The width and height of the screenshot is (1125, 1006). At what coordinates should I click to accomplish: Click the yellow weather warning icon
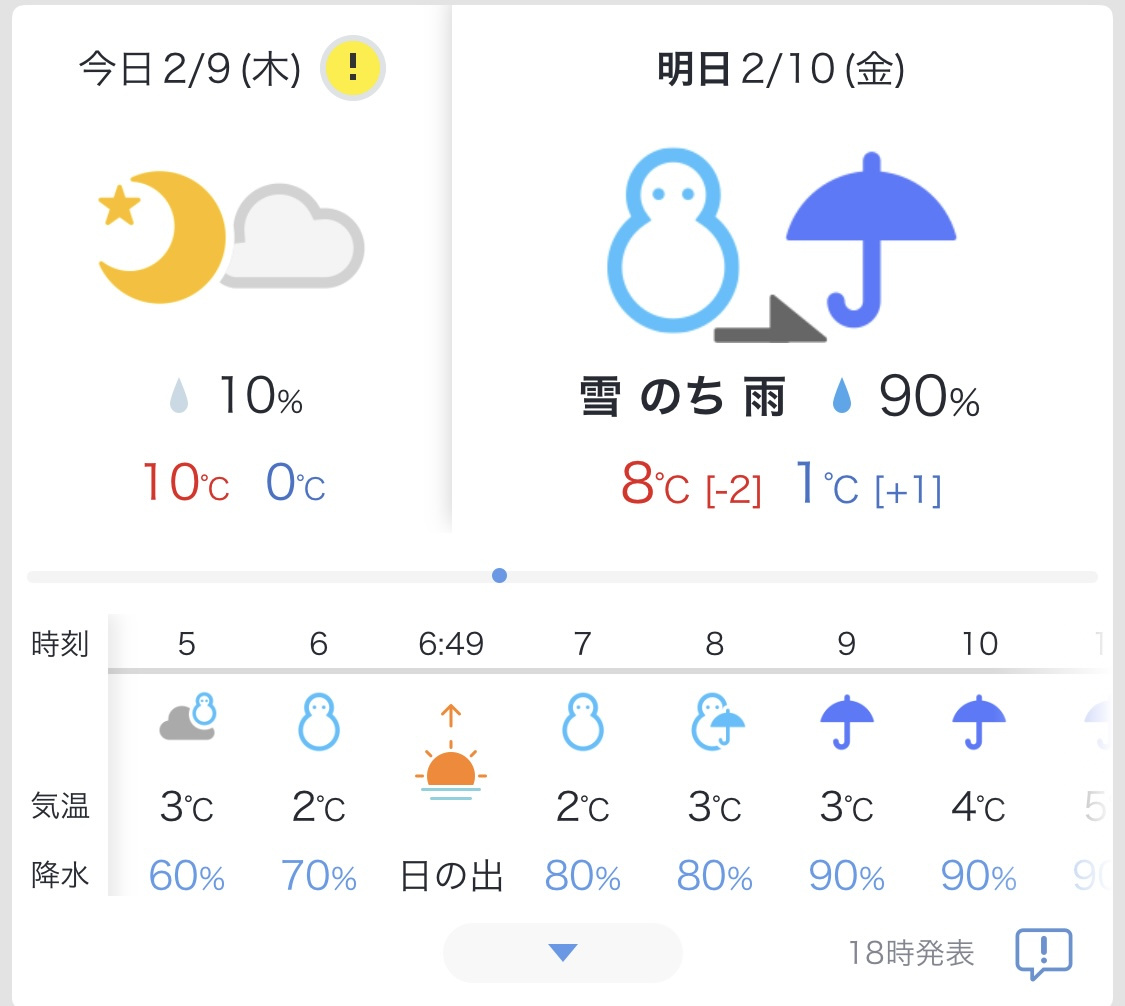point(352,68)
